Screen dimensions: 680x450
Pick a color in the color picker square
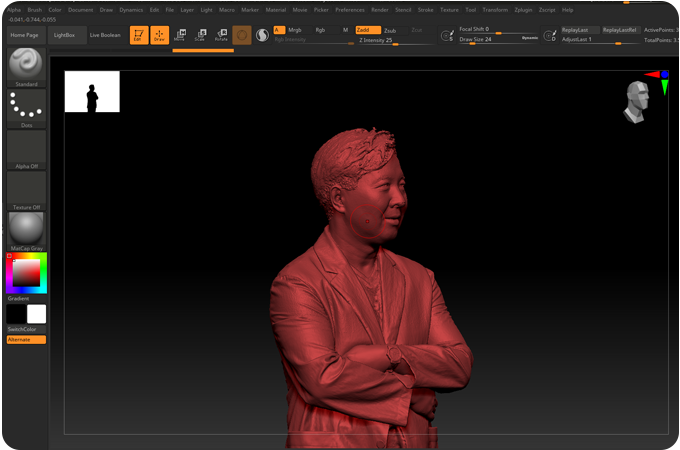point(27,271)
